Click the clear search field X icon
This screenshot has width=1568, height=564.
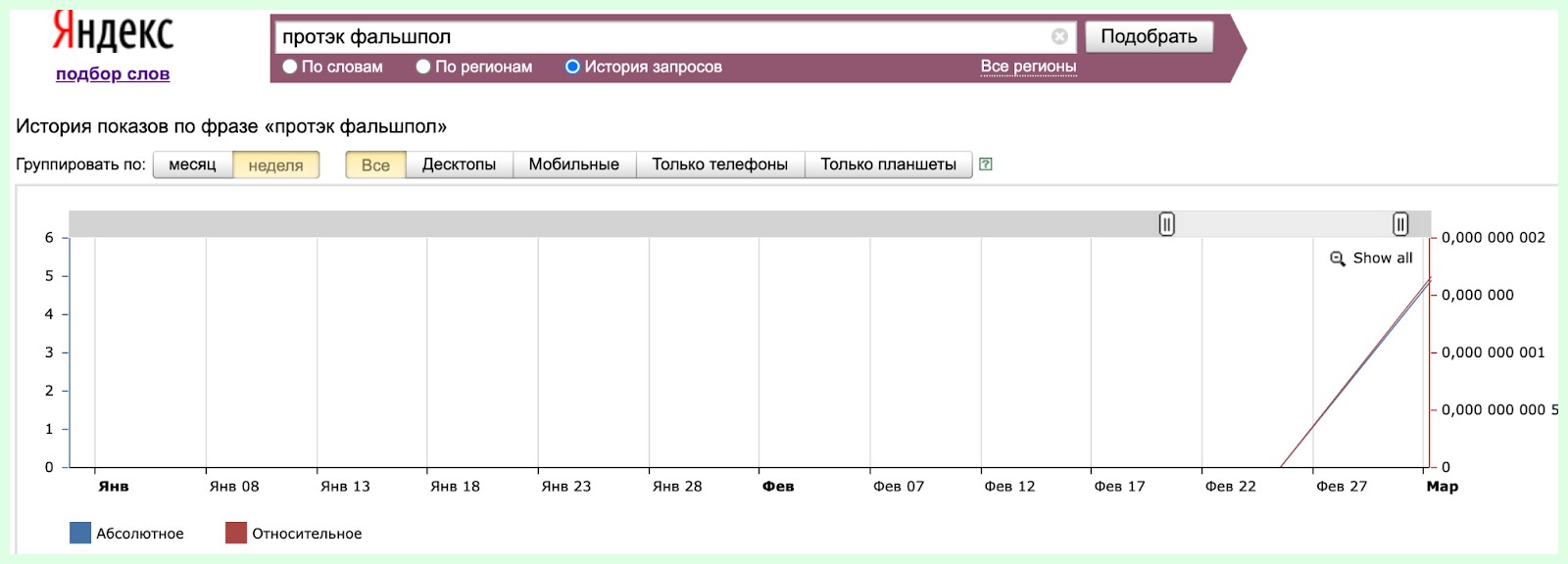tap(1059, 36)
